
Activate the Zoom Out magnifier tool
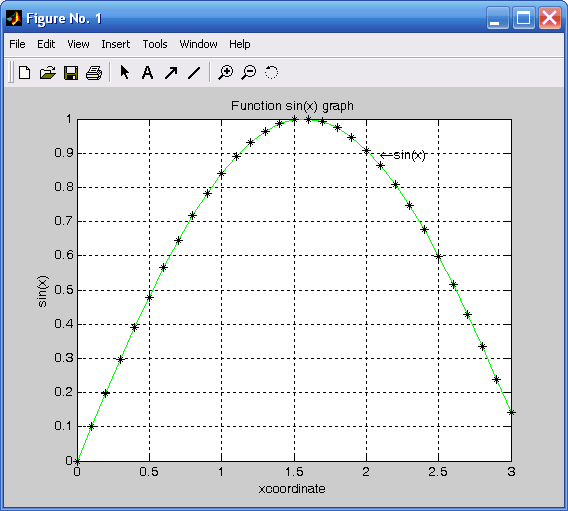coord(249,72)
